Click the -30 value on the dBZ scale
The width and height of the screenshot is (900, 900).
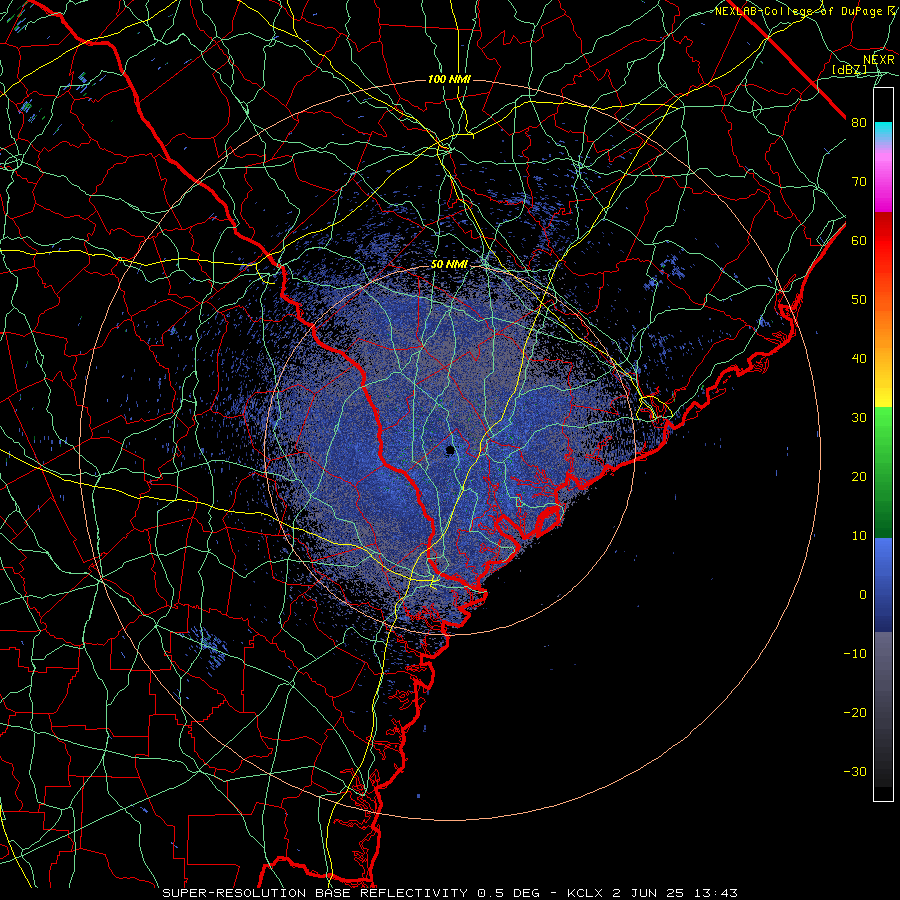855,772
